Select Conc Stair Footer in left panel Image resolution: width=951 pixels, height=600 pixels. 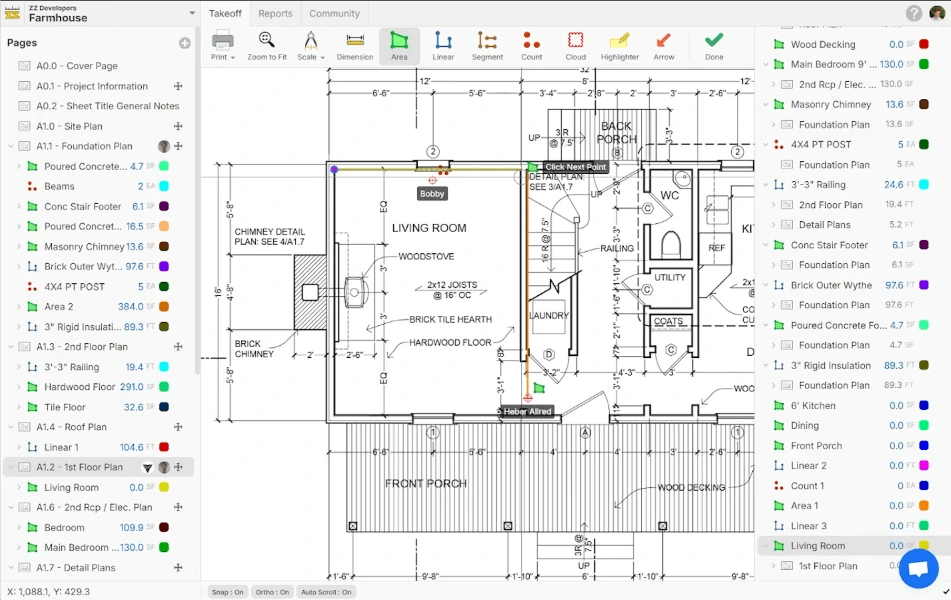pos(82,207)
